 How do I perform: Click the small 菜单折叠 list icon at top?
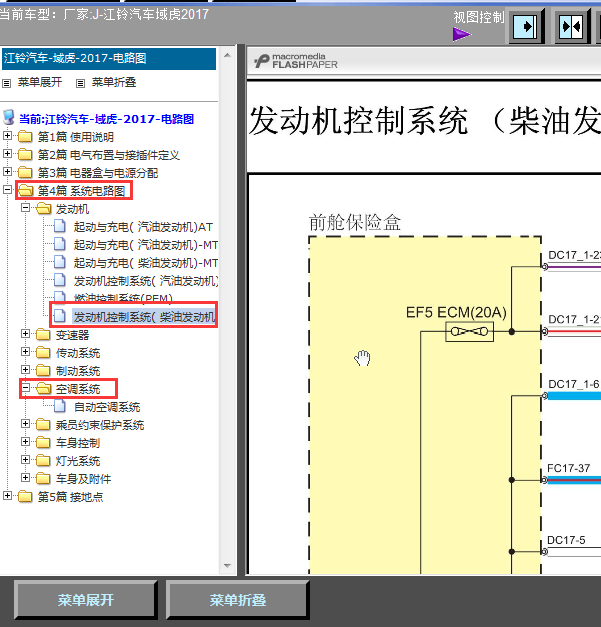(80, 83)
